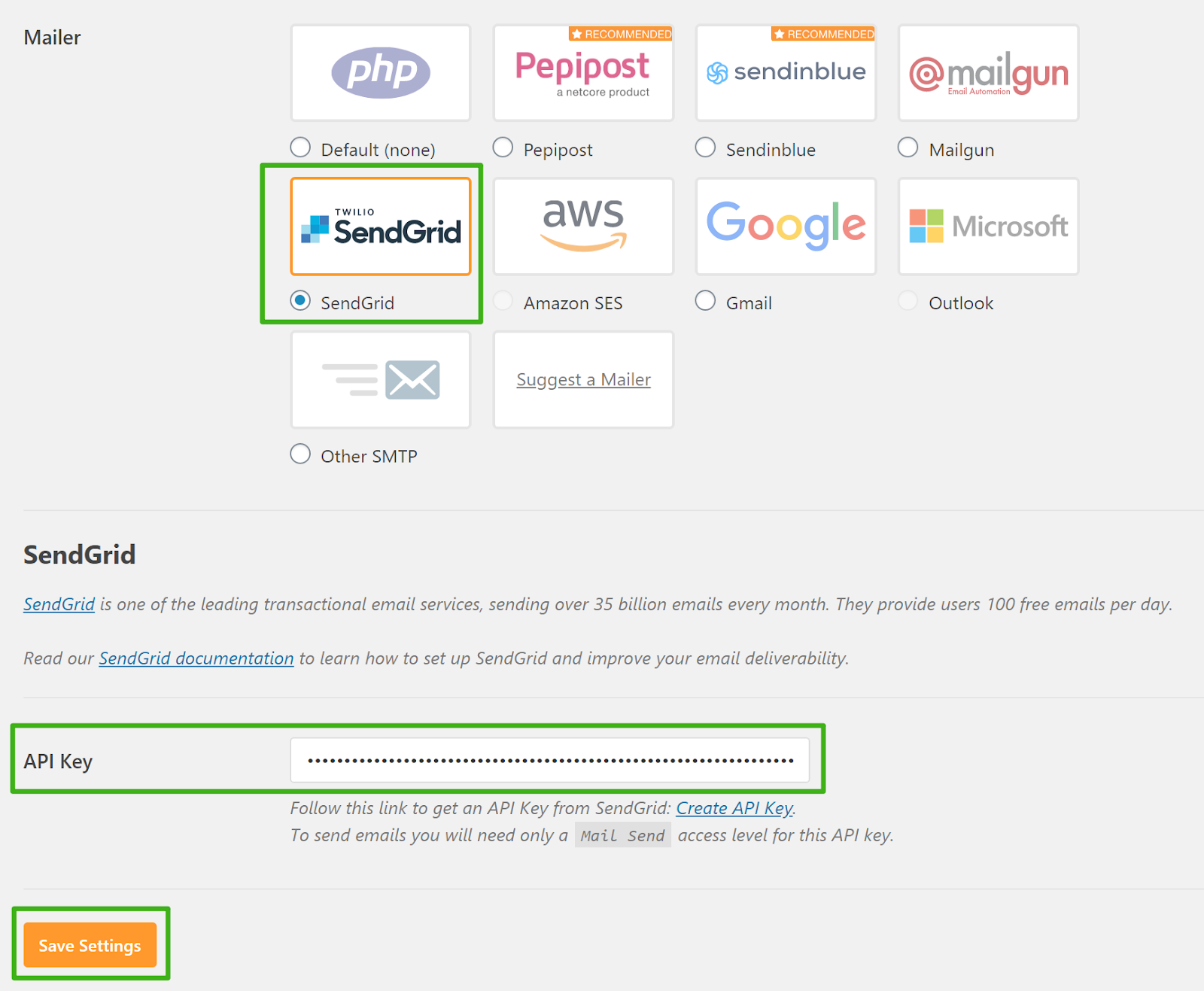Click the Sendinblue logo card
This screenshot has height=991, width=1204.
786,73
